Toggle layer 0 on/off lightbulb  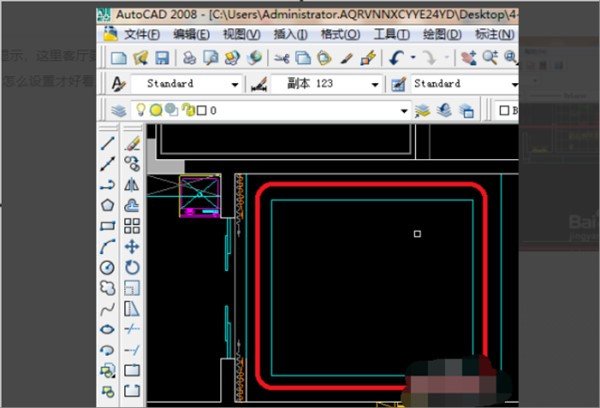coord(142,110)
